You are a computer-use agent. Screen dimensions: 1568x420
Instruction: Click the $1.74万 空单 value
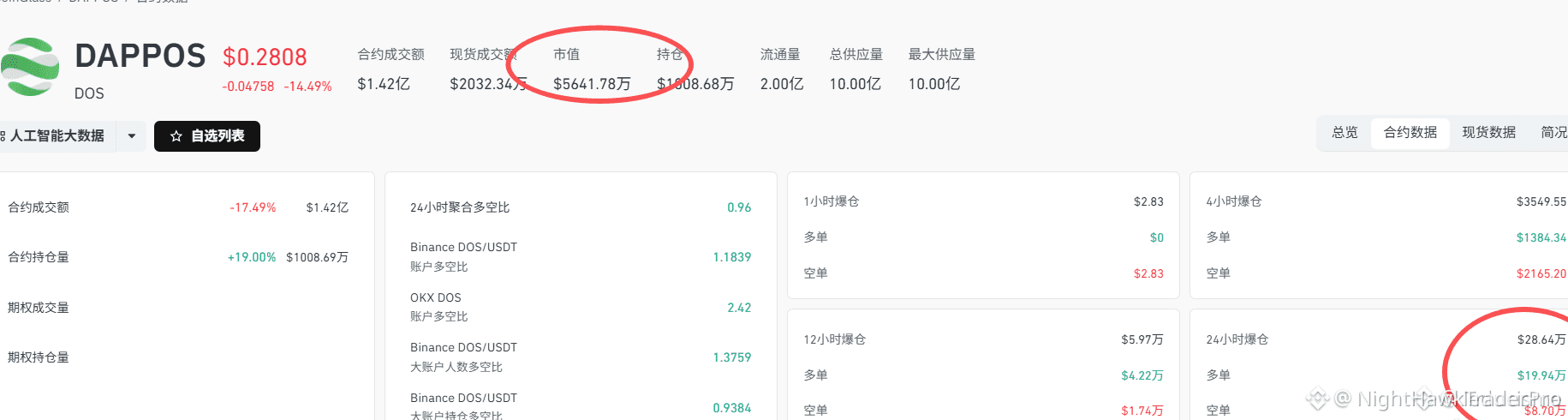[1142, 411]
